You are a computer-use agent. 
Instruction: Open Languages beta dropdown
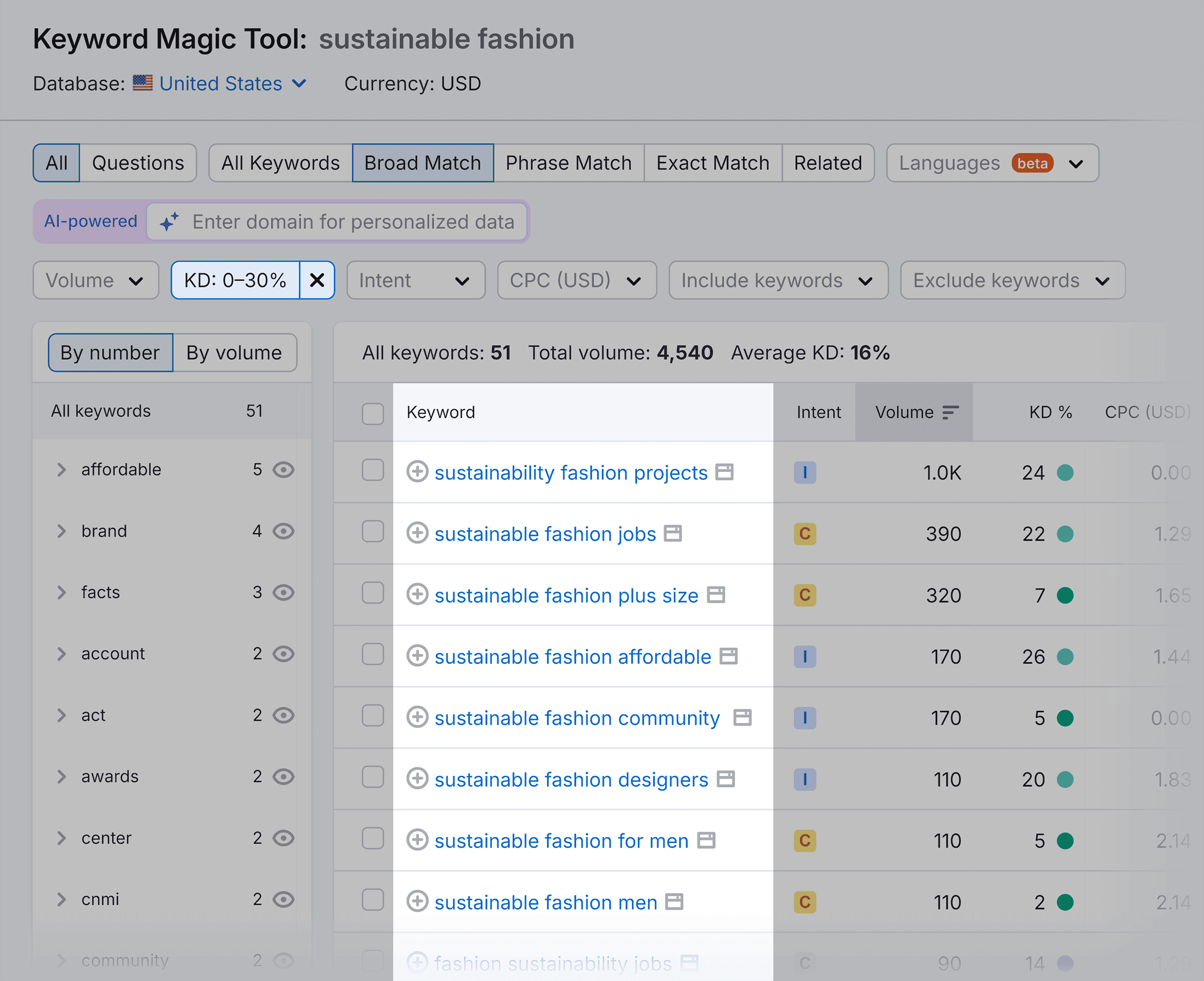pyautogui.click(x=993, y=163)
